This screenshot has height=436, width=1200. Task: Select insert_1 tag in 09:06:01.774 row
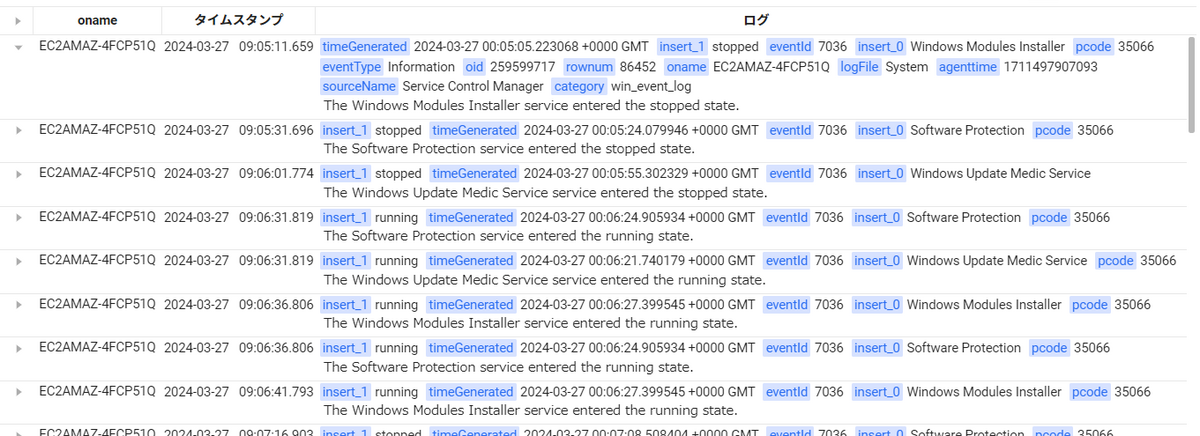(x=346, y=173)
